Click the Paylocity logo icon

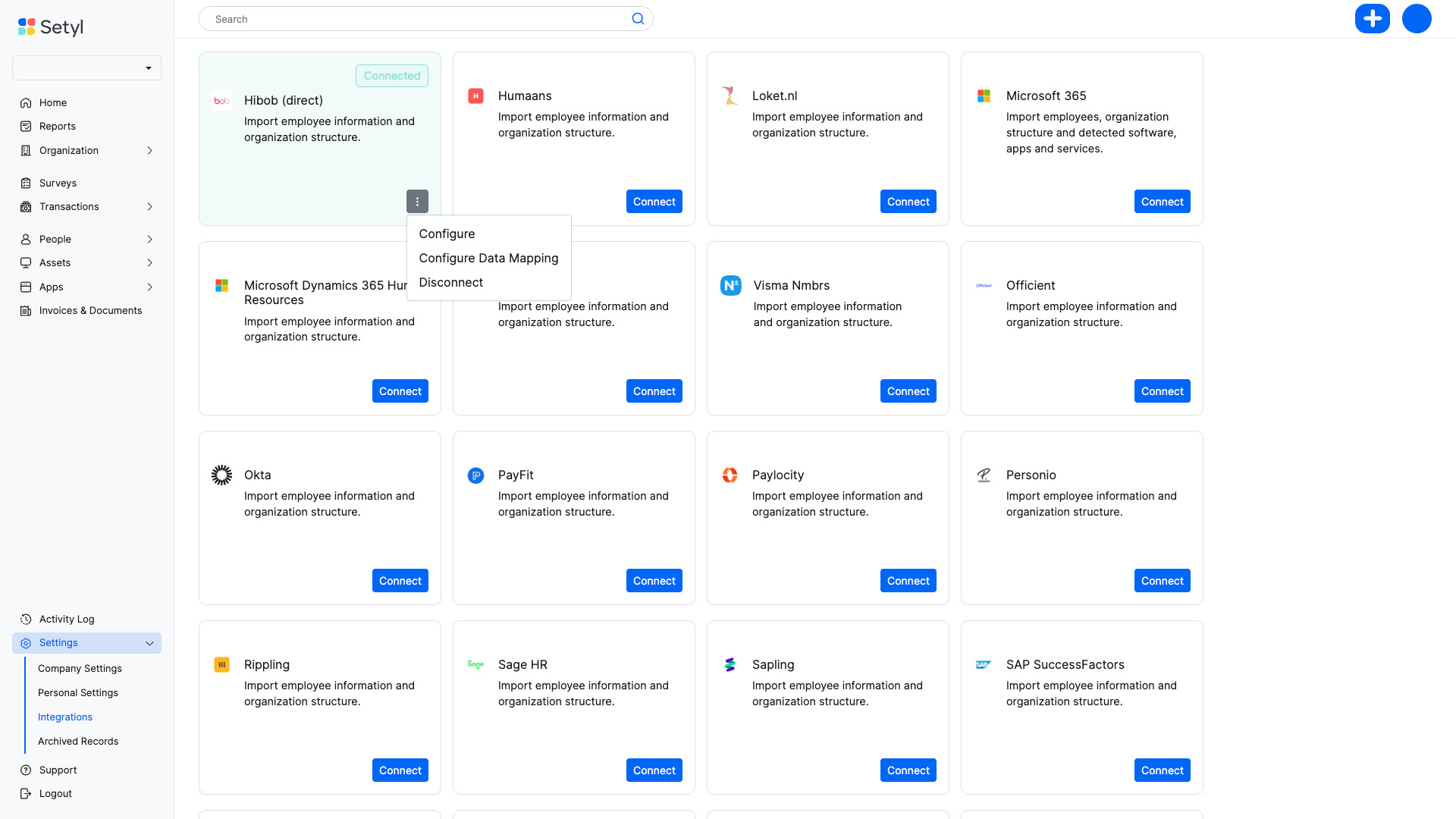pyautogui.click(x=730, y=475)
